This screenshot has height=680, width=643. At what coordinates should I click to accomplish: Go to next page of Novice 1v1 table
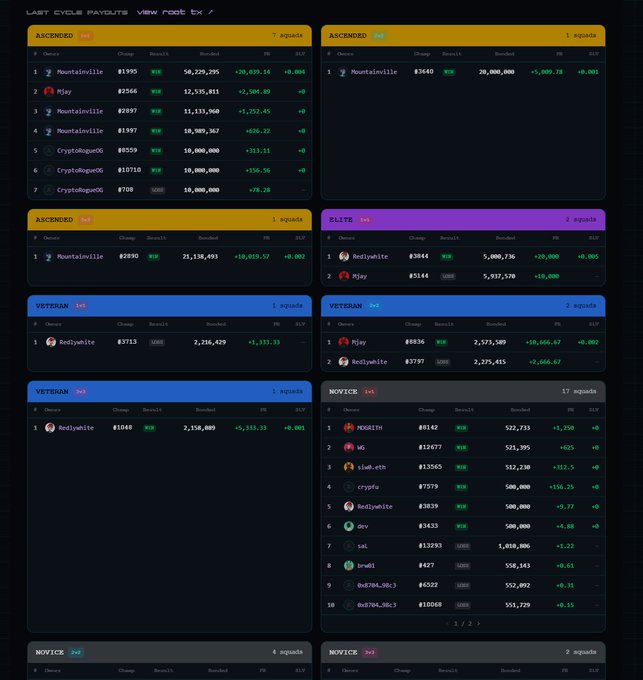479,624
